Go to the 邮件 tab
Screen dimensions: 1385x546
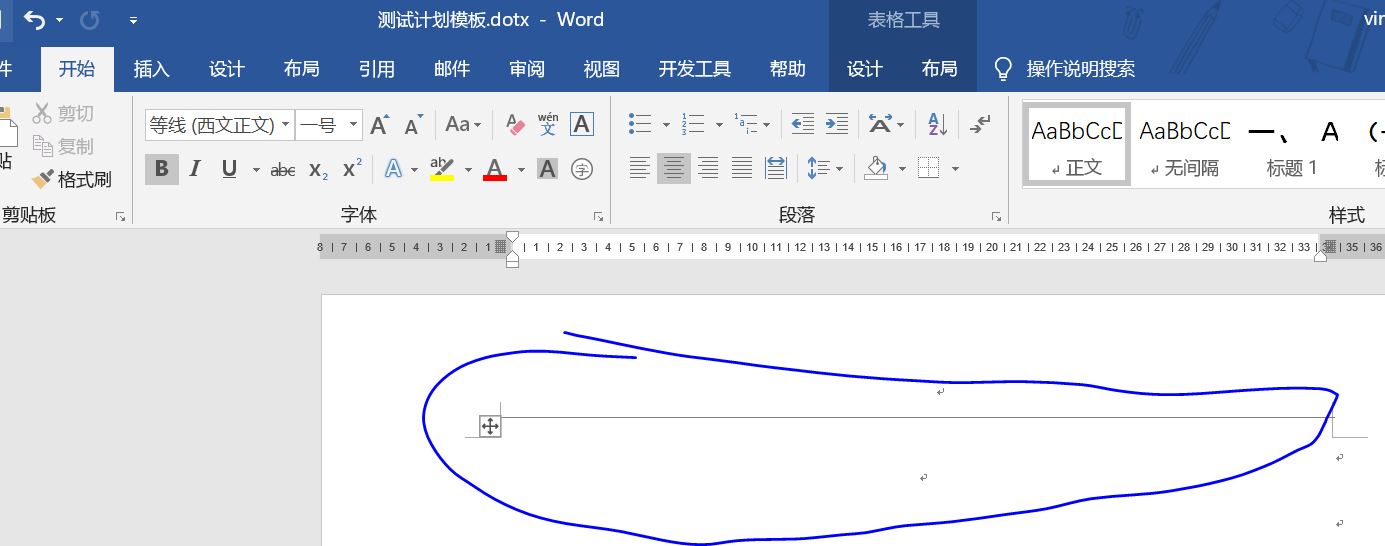point(452,69)
